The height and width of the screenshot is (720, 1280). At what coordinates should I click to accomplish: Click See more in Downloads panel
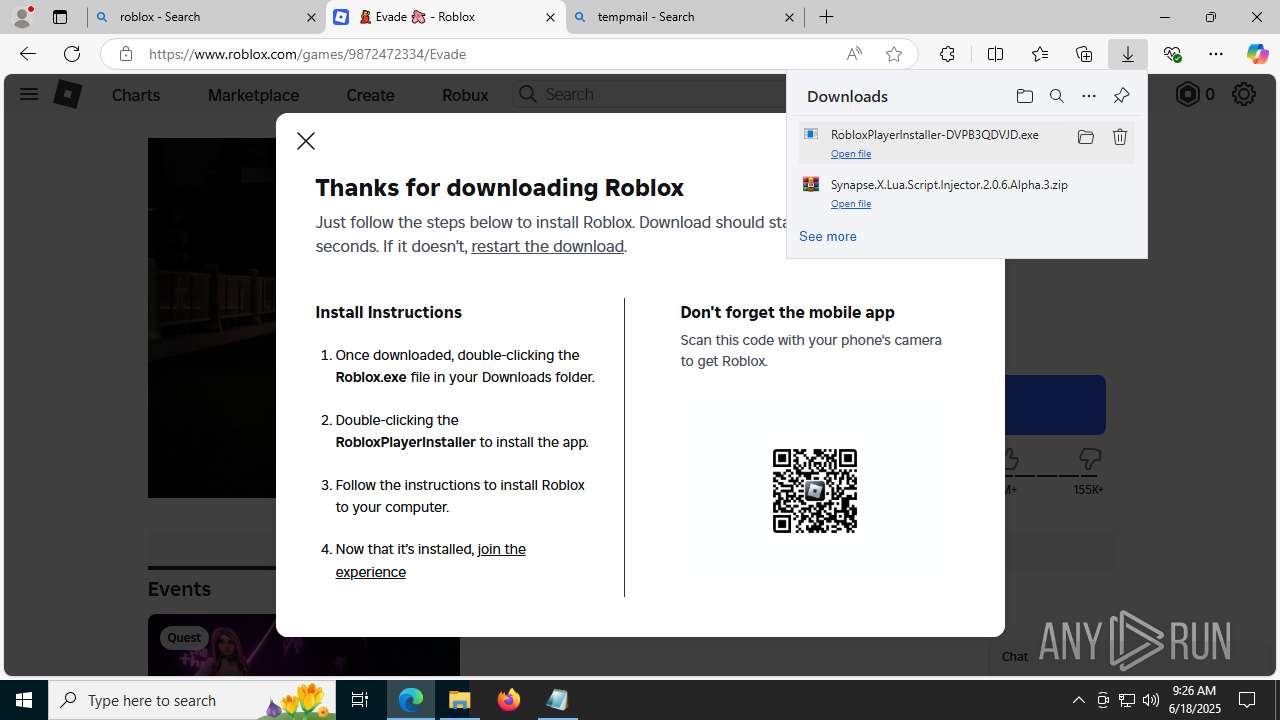click(x=827, y=236)
